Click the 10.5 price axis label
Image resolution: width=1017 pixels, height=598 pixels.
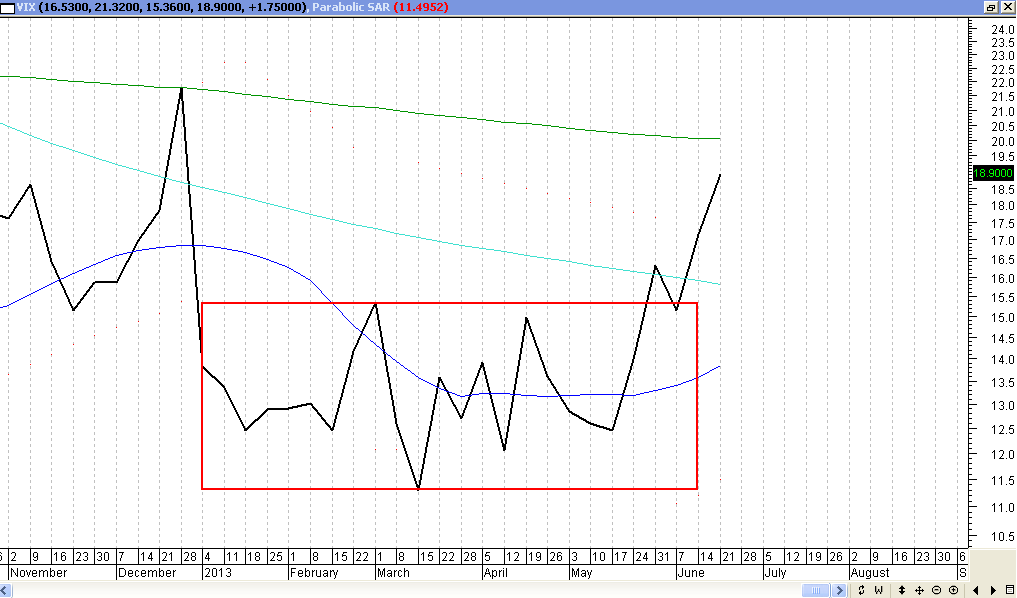(1001, 536)
